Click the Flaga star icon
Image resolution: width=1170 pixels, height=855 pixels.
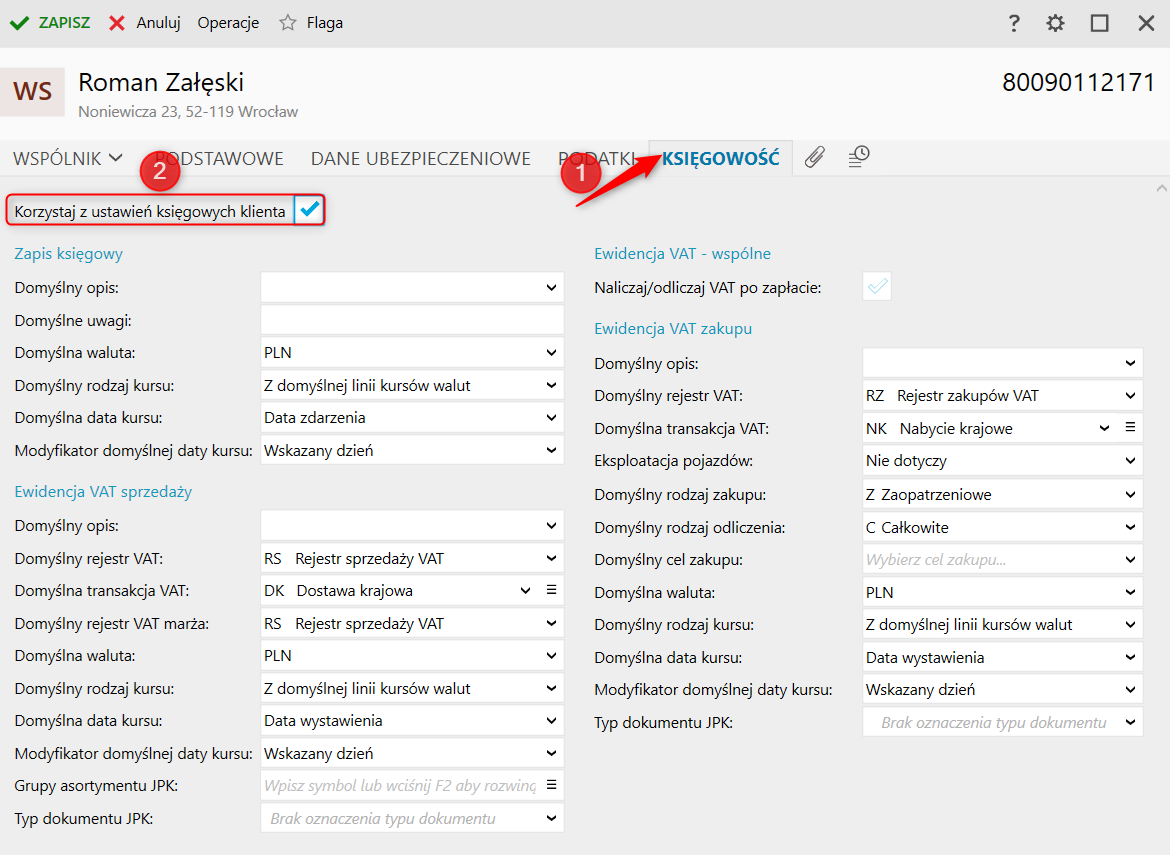288,23
